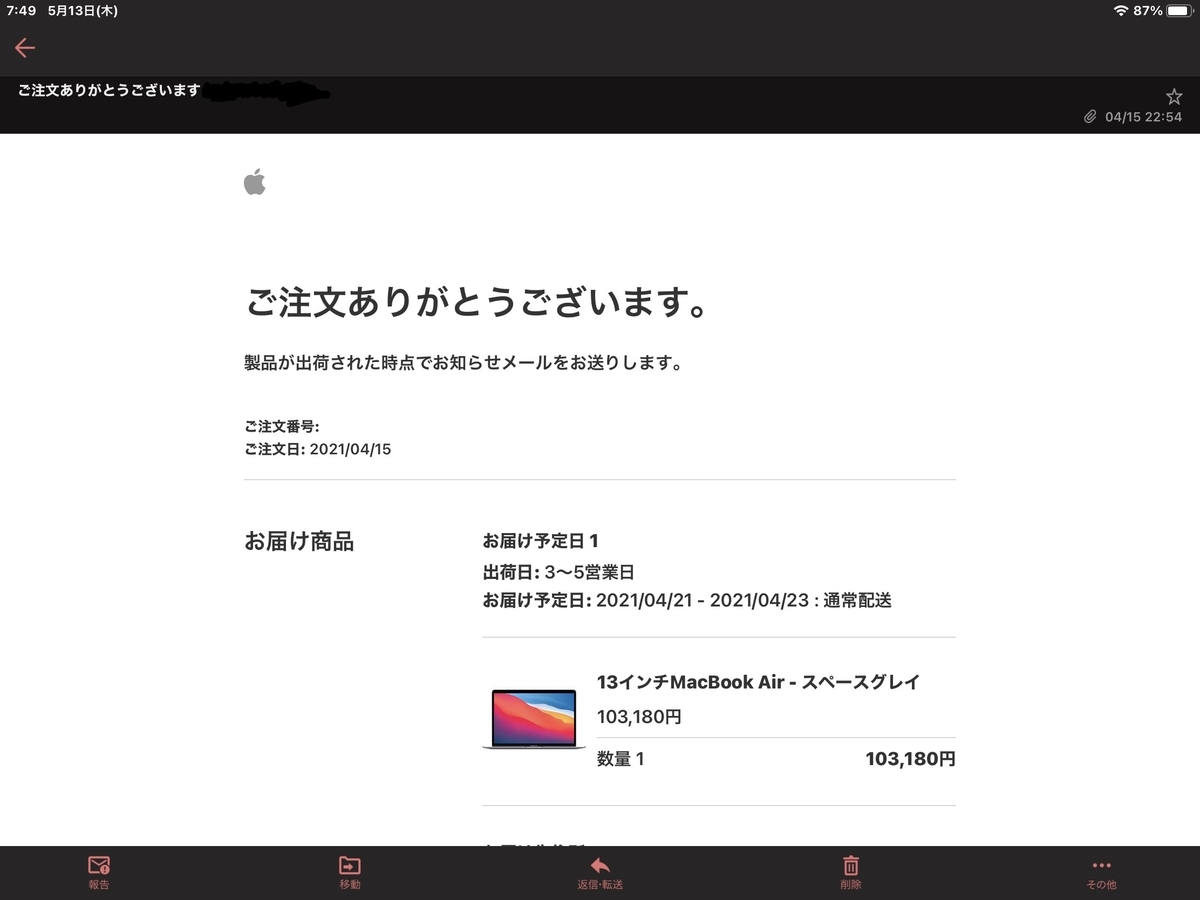Select order date ご注文日: 2021/04/15
The width and height of the screenshot is (1200, 900).
click(318, 449)
